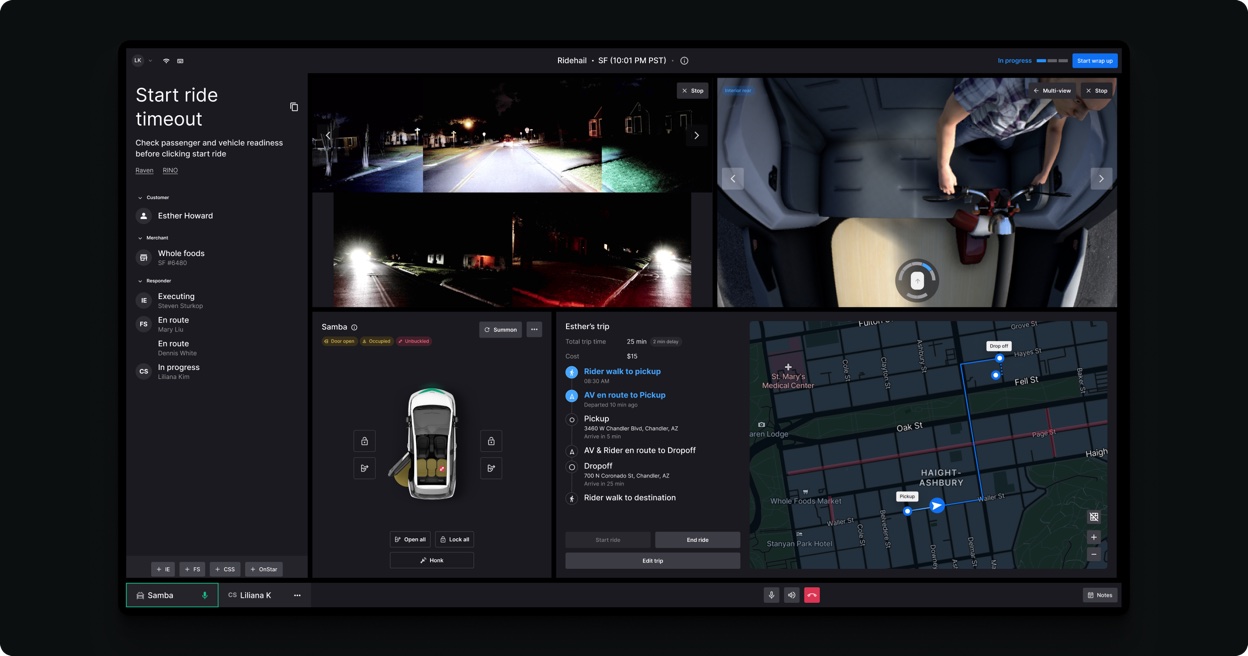The width and height of the screenshot is (1248, 656).
Task: Click the Drop off map label
Action: click(999, 346)
